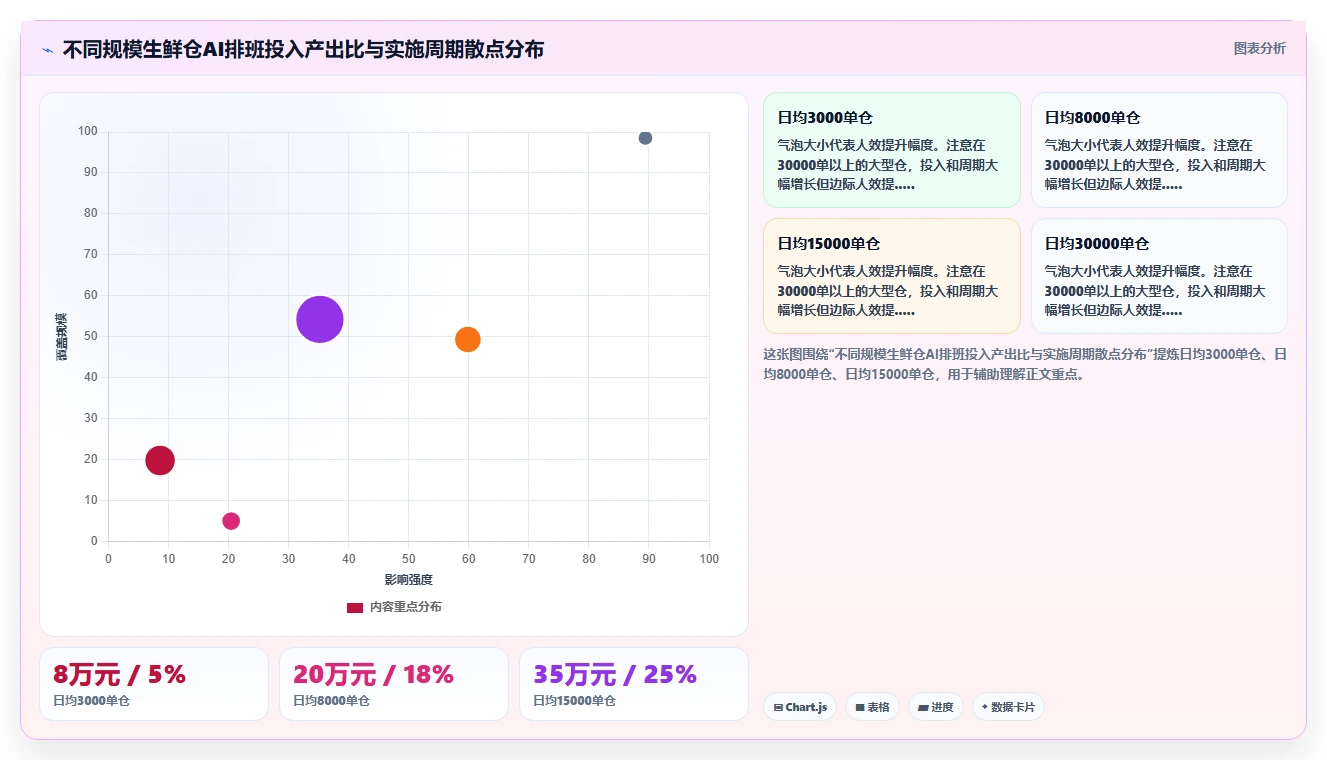The image size is (1327, 760).
Task: Click the 进度 tag
Action: tap(936, 707)
